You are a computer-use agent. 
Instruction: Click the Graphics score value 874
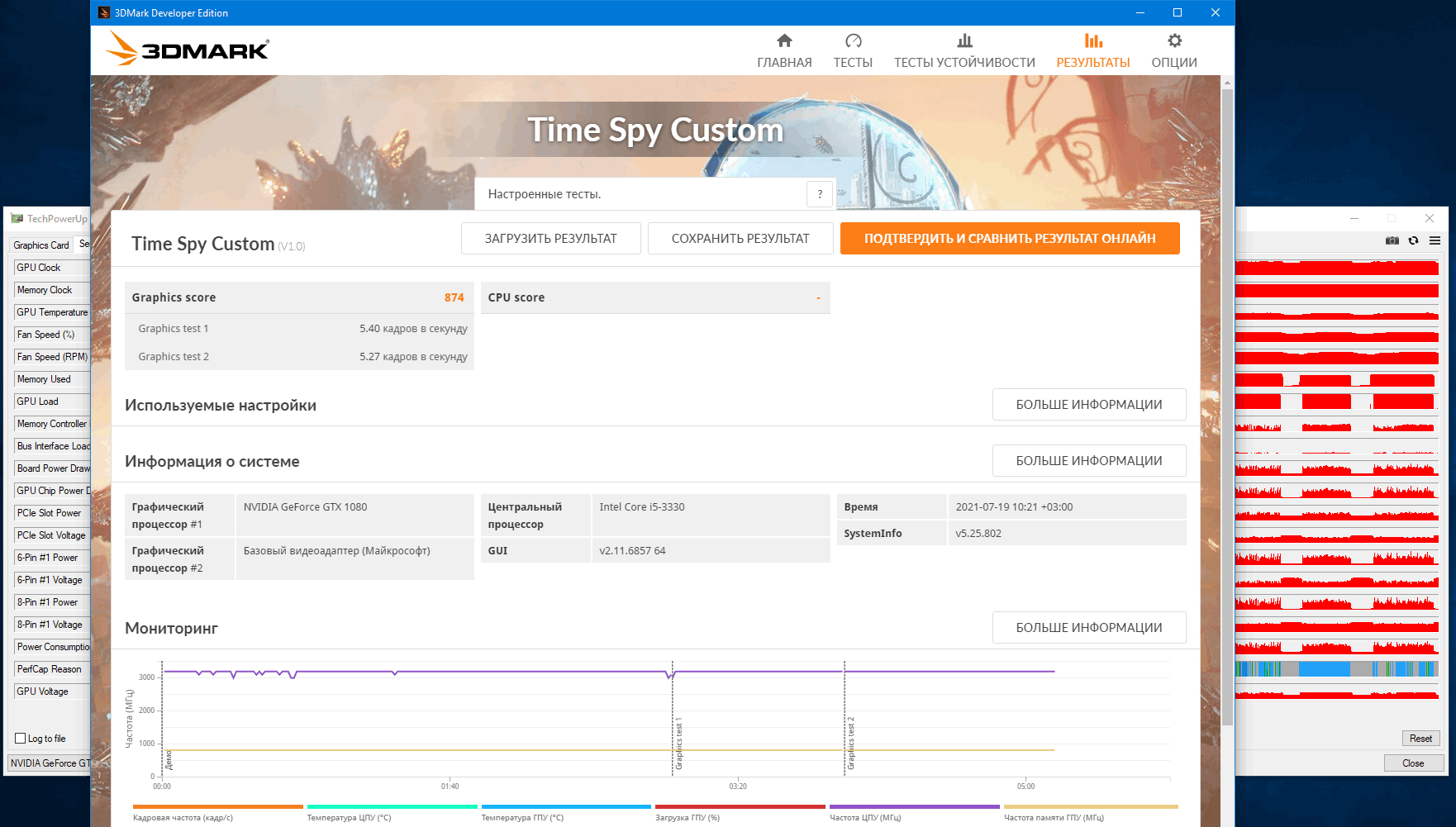454,297
